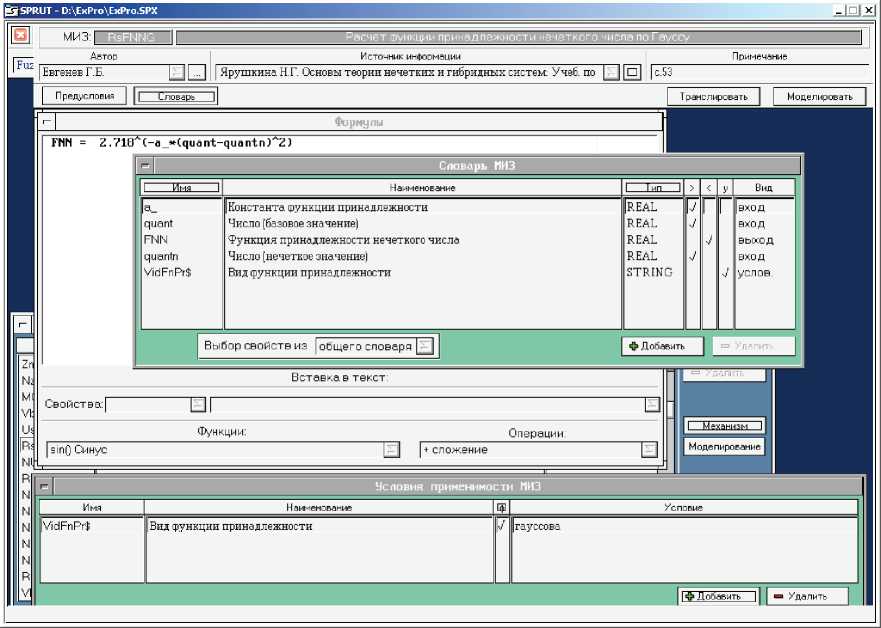Toggle the y column box in a_ row
Viewport: 881px width, 628px height.
coord(725,207)
